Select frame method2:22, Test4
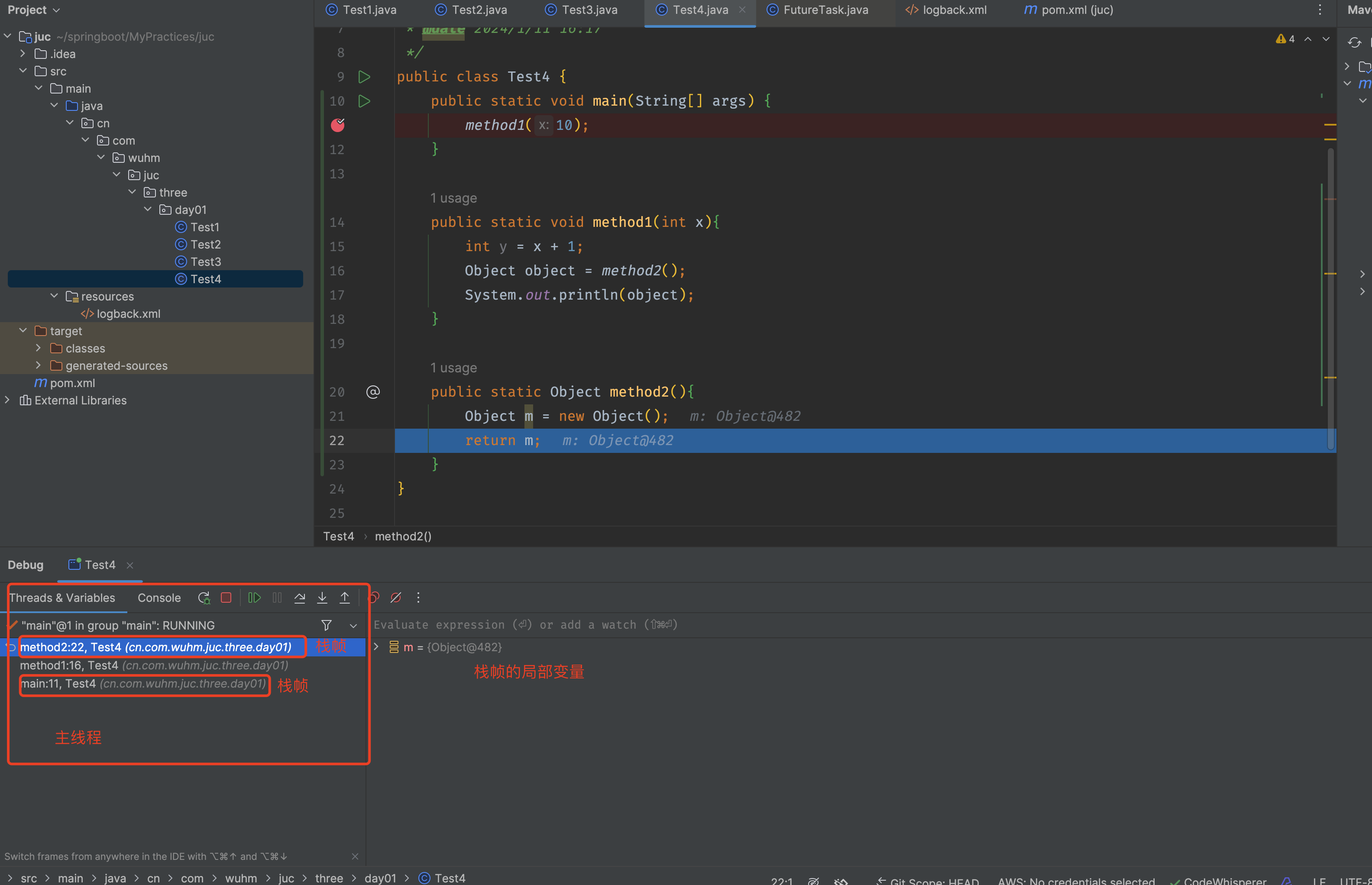 [156, 647]
